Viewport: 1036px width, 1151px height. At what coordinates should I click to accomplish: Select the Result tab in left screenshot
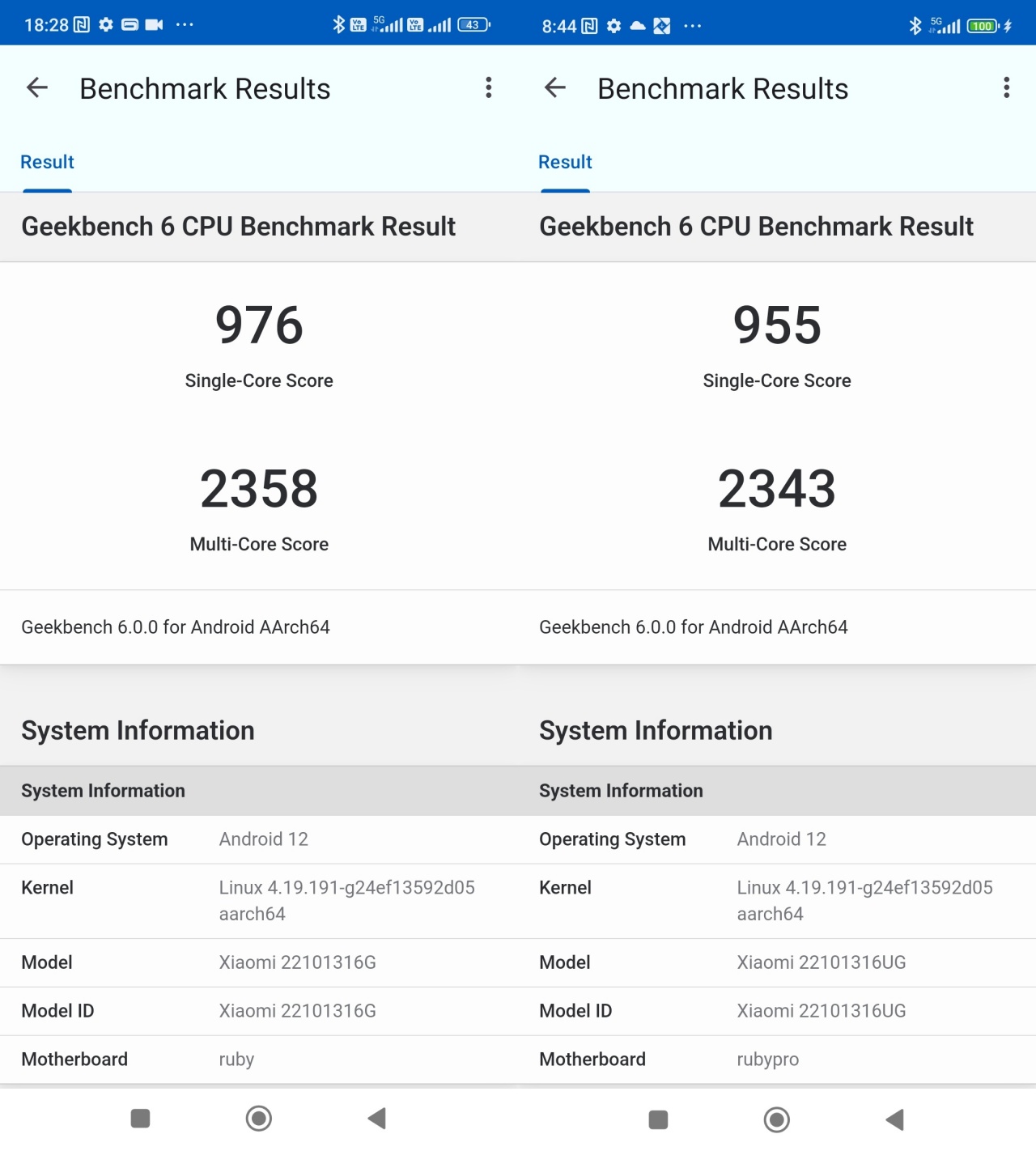click(x=47, y=162)
